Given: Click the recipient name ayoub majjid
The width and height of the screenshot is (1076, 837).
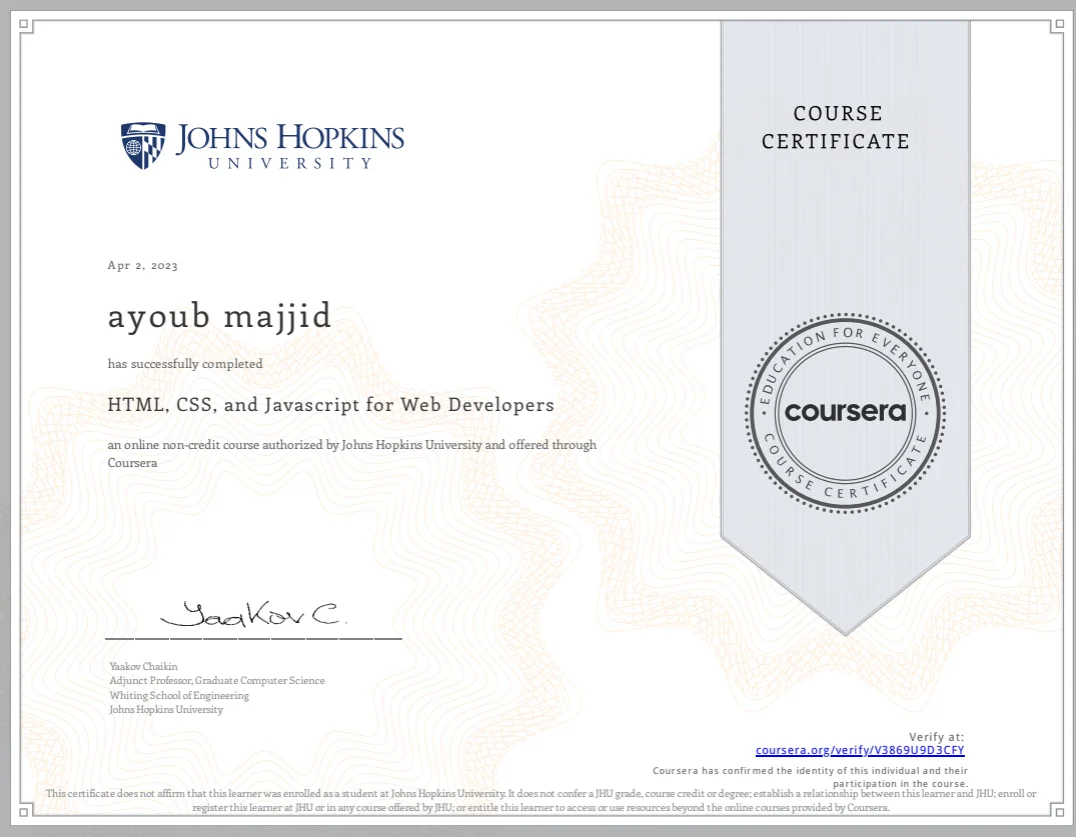Looking at the screenshot, I should pos(219,315).
